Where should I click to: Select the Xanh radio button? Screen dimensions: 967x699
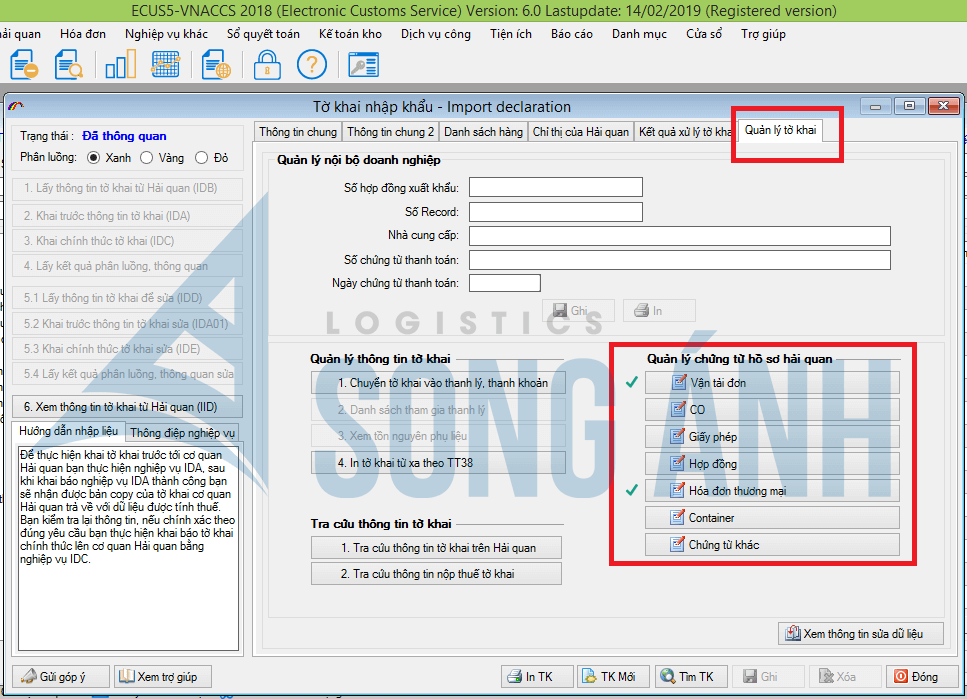point(94,157)
